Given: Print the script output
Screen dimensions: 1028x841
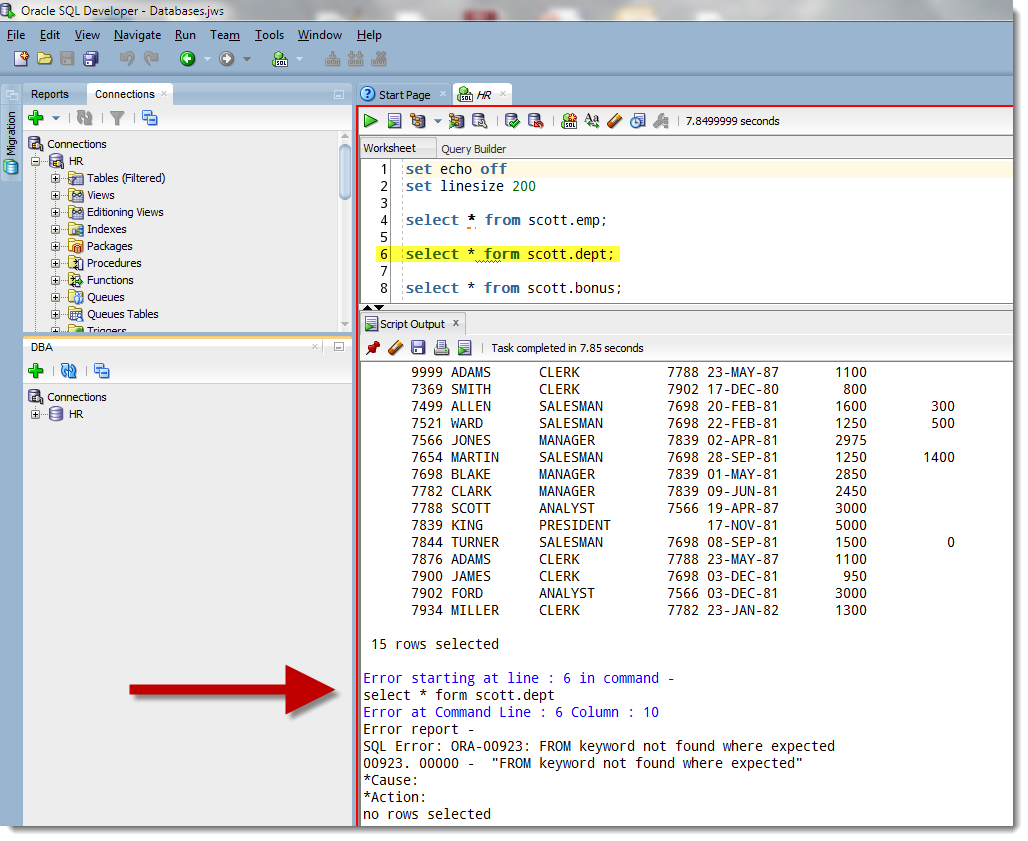Looking at the screenshot, I should [441, 348].
